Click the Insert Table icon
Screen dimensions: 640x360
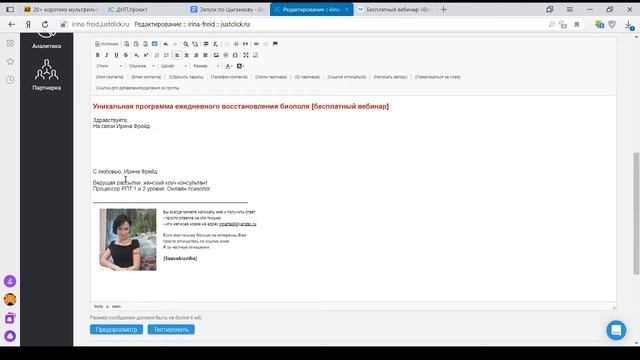[x=226, y=55]
